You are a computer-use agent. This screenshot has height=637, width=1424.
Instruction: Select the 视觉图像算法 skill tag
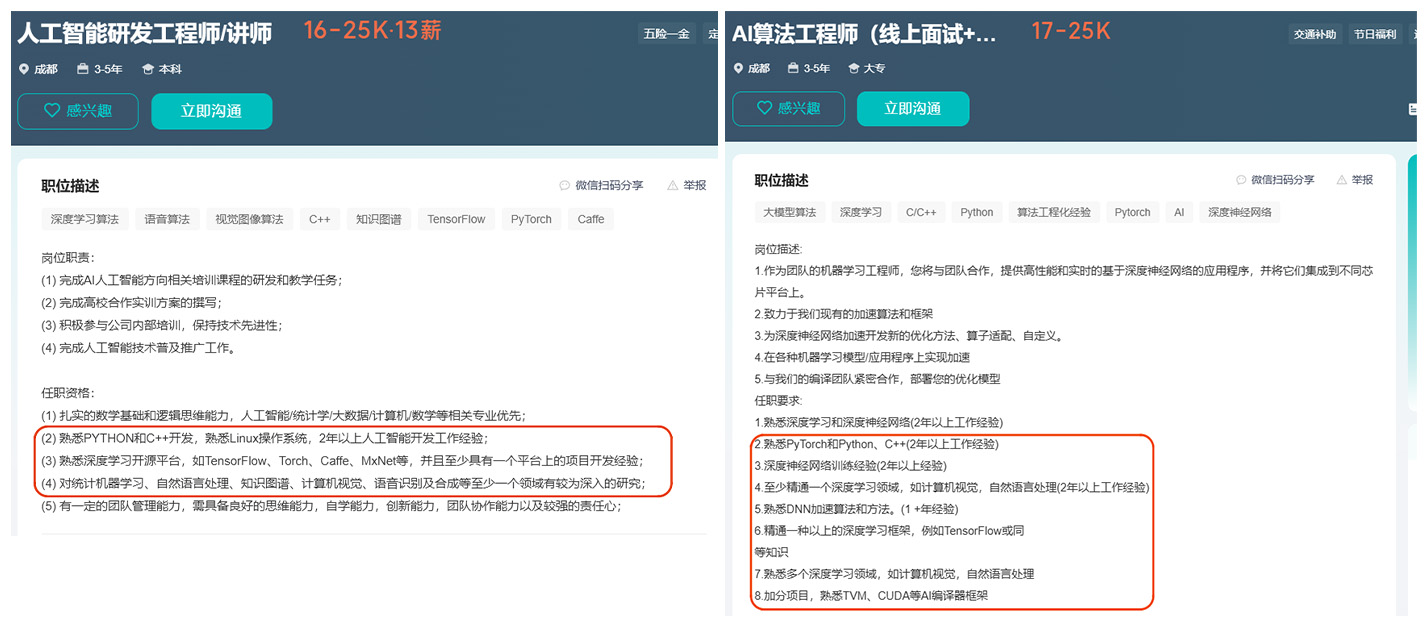point(250,219)
